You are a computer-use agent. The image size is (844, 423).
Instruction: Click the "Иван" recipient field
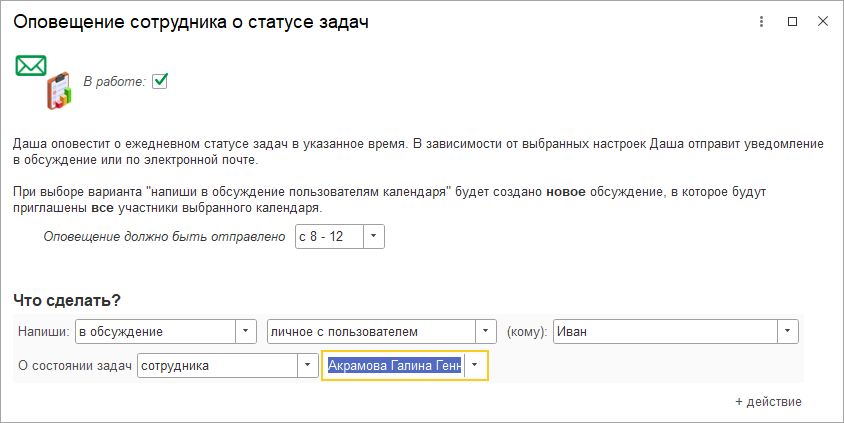(x=665, y=331)
